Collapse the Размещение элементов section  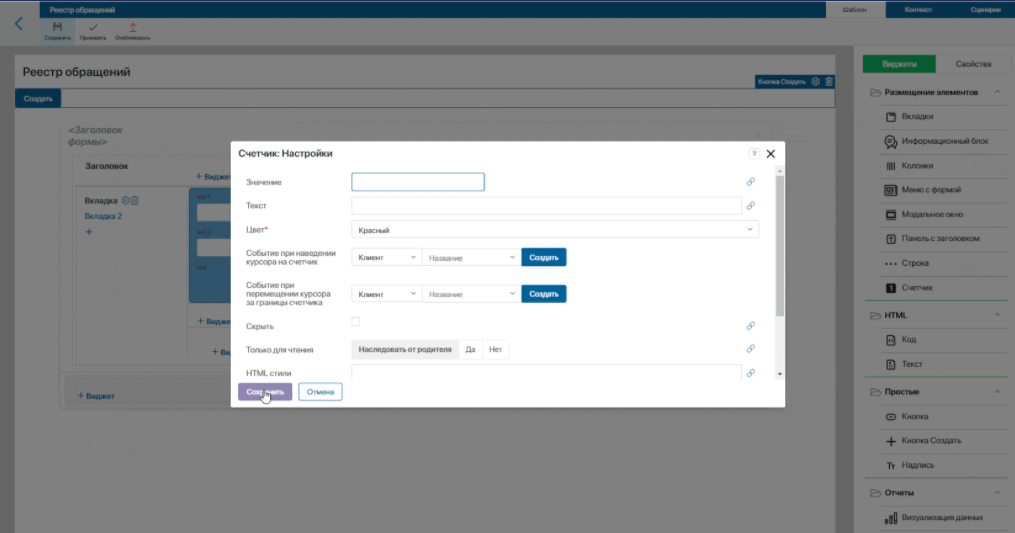point(997,92)
